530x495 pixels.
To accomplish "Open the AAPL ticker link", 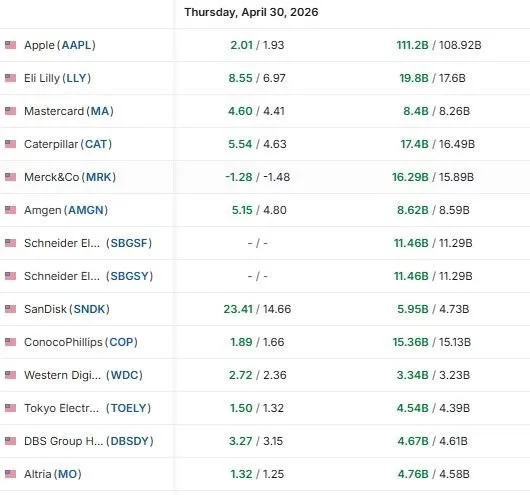I will coord(76,45).
